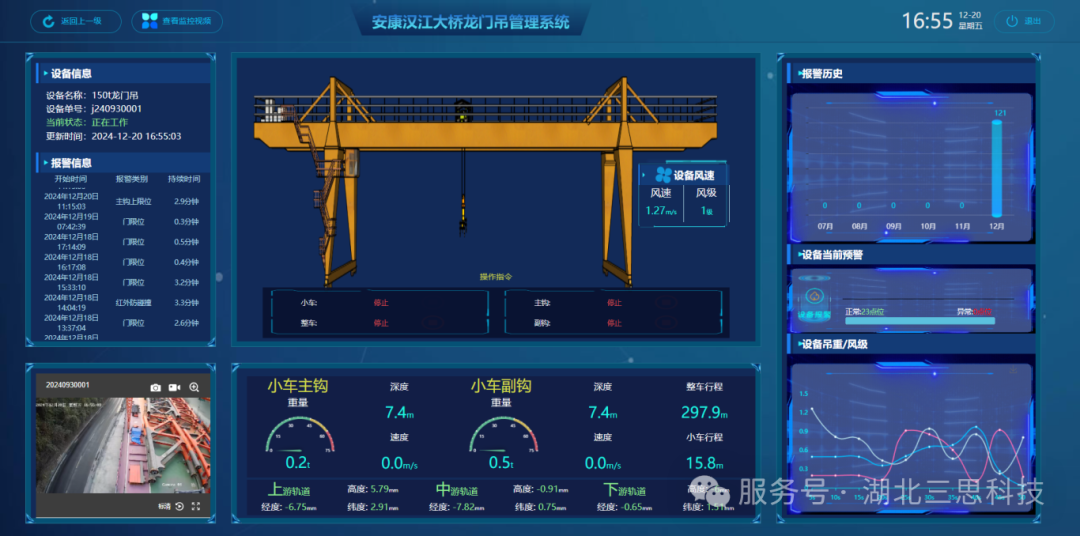Expand video feed to fullscreen
This screenshot has width=1080, height=536.
(x=196, y=507)
